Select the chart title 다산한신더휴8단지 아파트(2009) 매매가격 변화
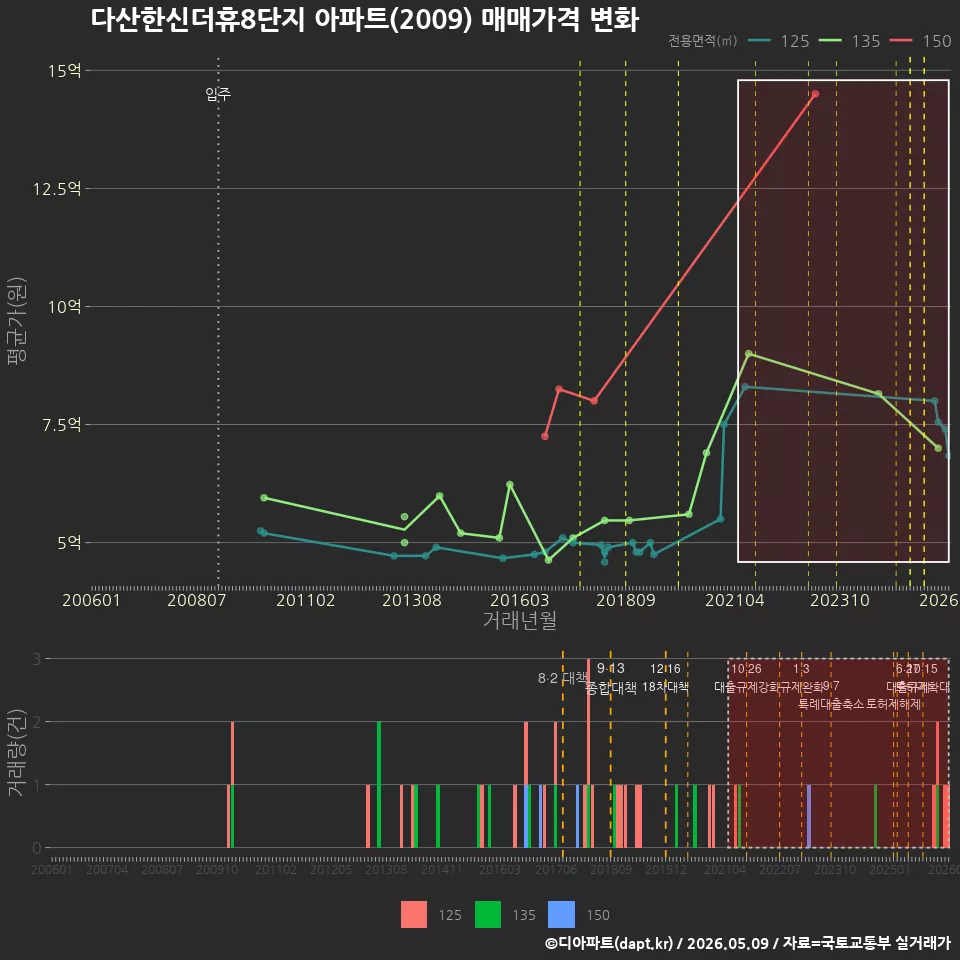960x960 pixels. point(365,20)
